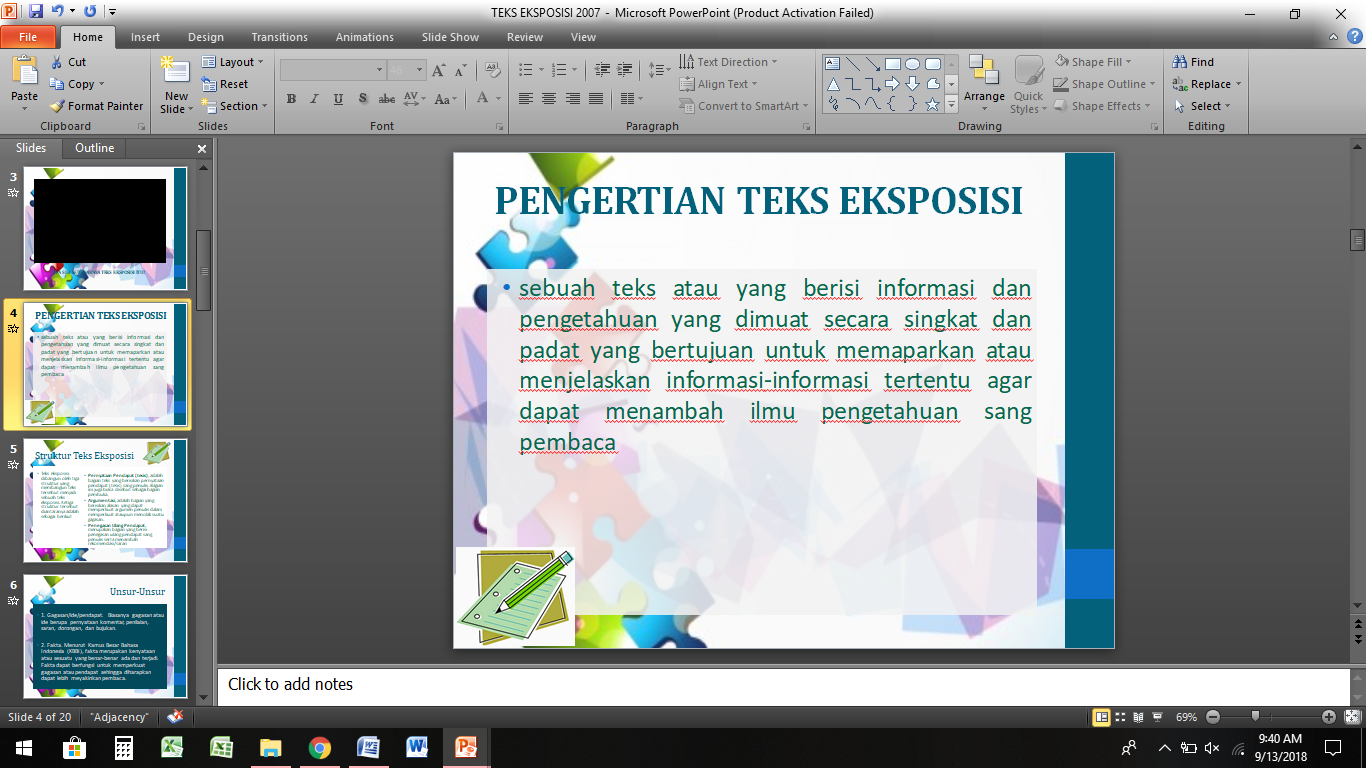Image resolution: width=1366 pixels, height=768 pixels.
Task: Toggle Underline formatting
Action: [338, 99]
